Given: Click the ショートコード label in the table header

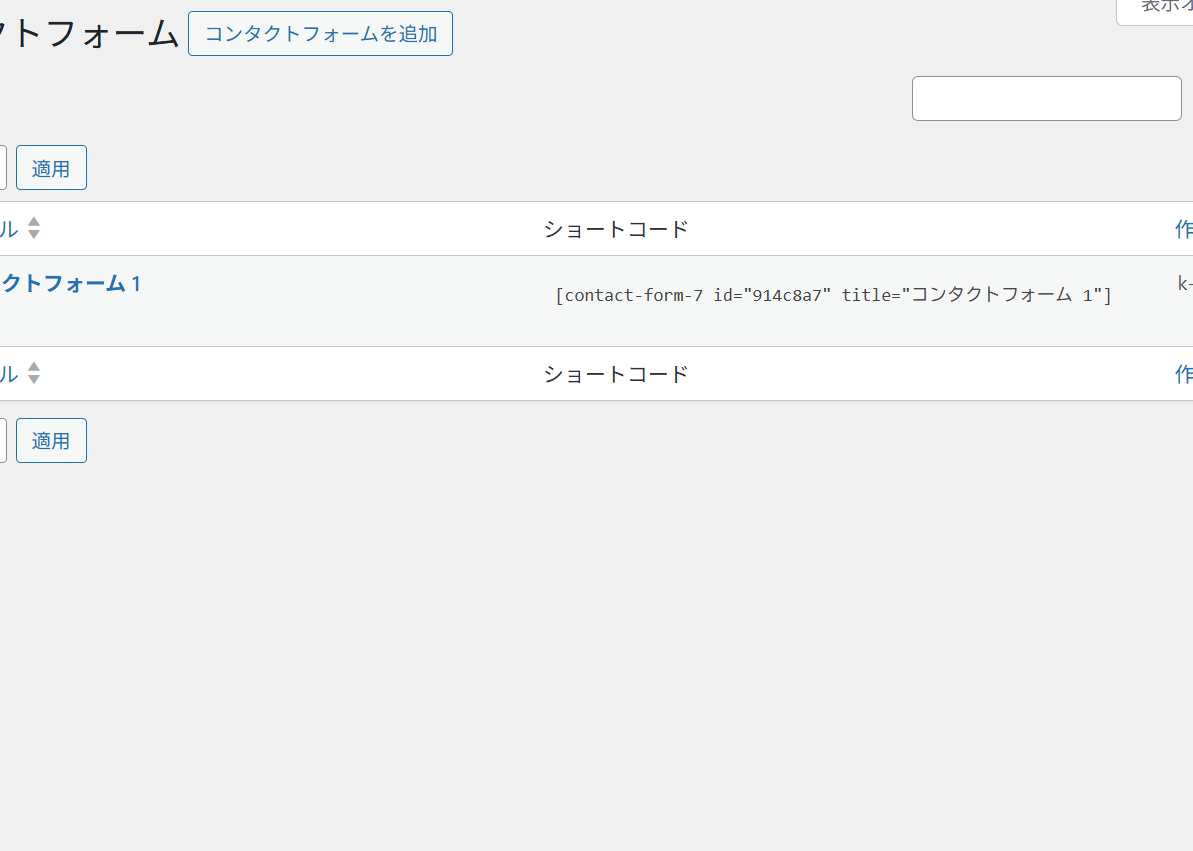Looking at the screenshot, I should pos(616,229).
